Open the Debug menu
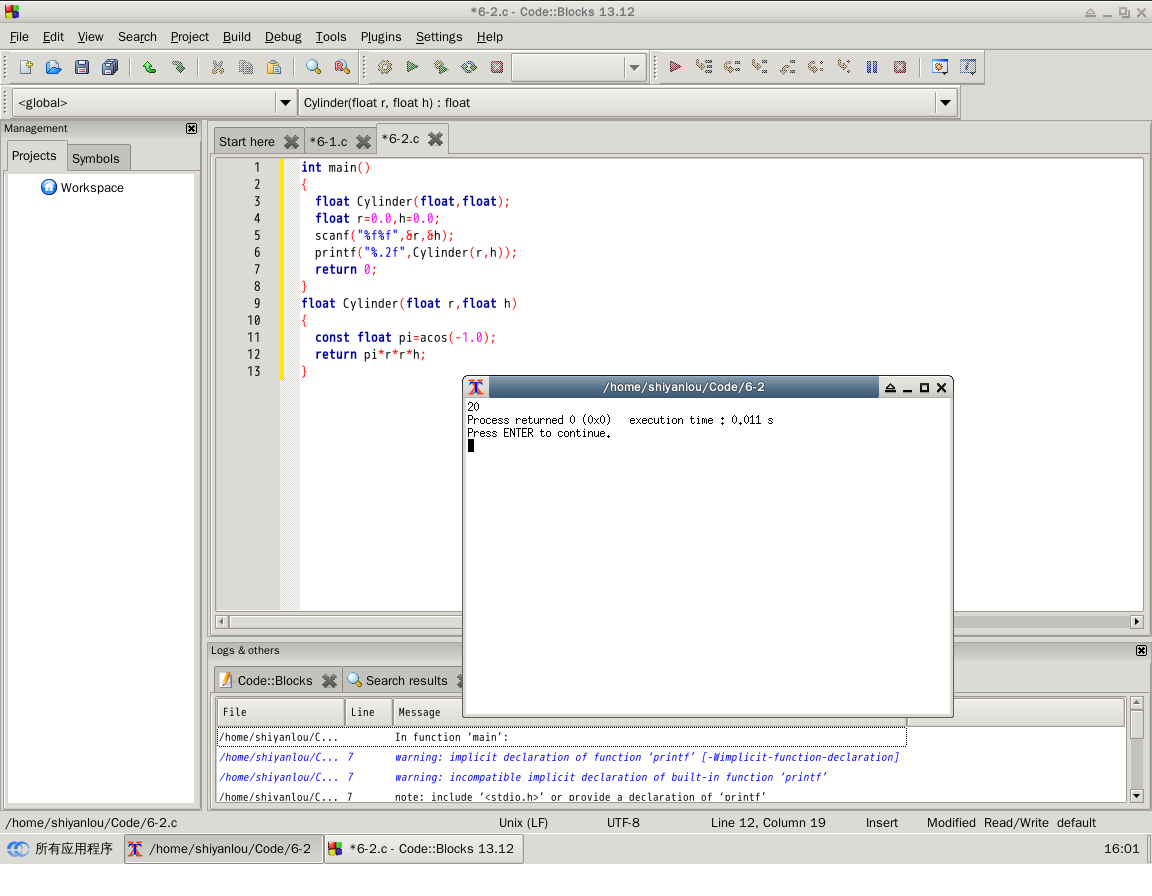Viewport: 1152px width, 896px height. [283, 37]
